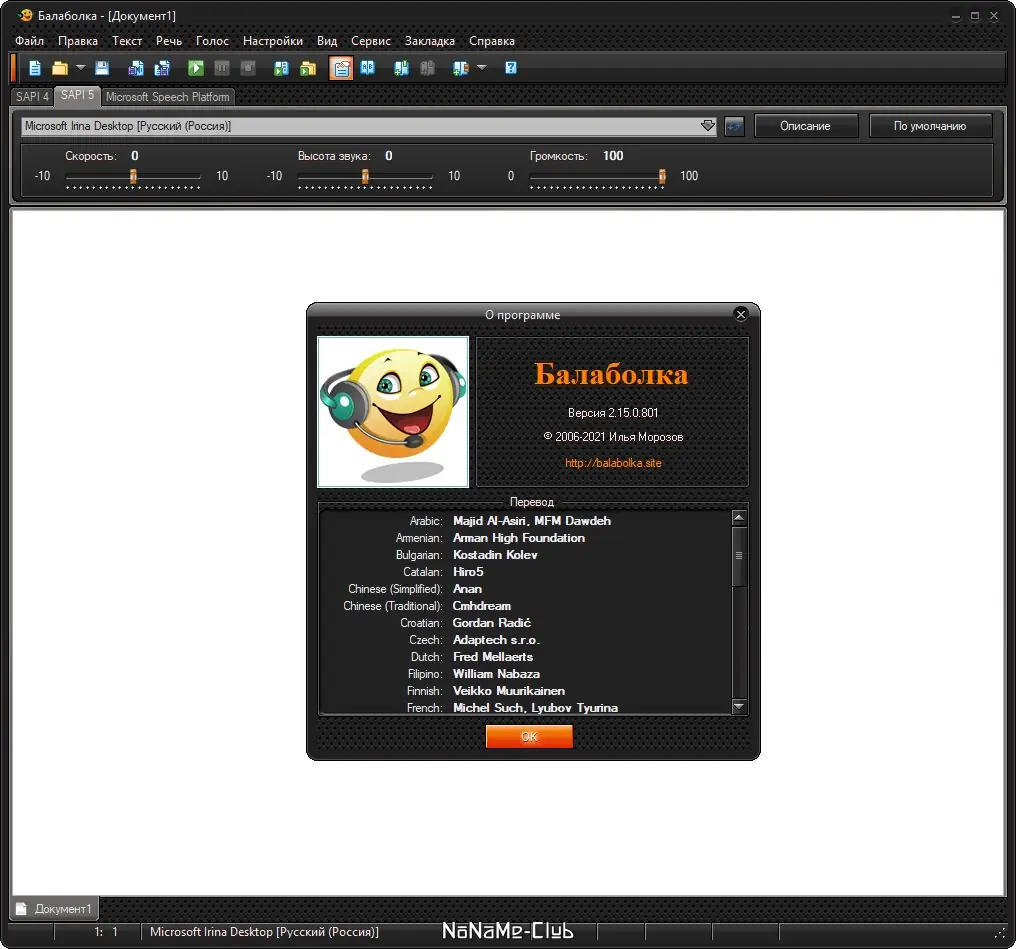Click the Высота звука slider handle
1016x949 pixels.
pos(365,176)
